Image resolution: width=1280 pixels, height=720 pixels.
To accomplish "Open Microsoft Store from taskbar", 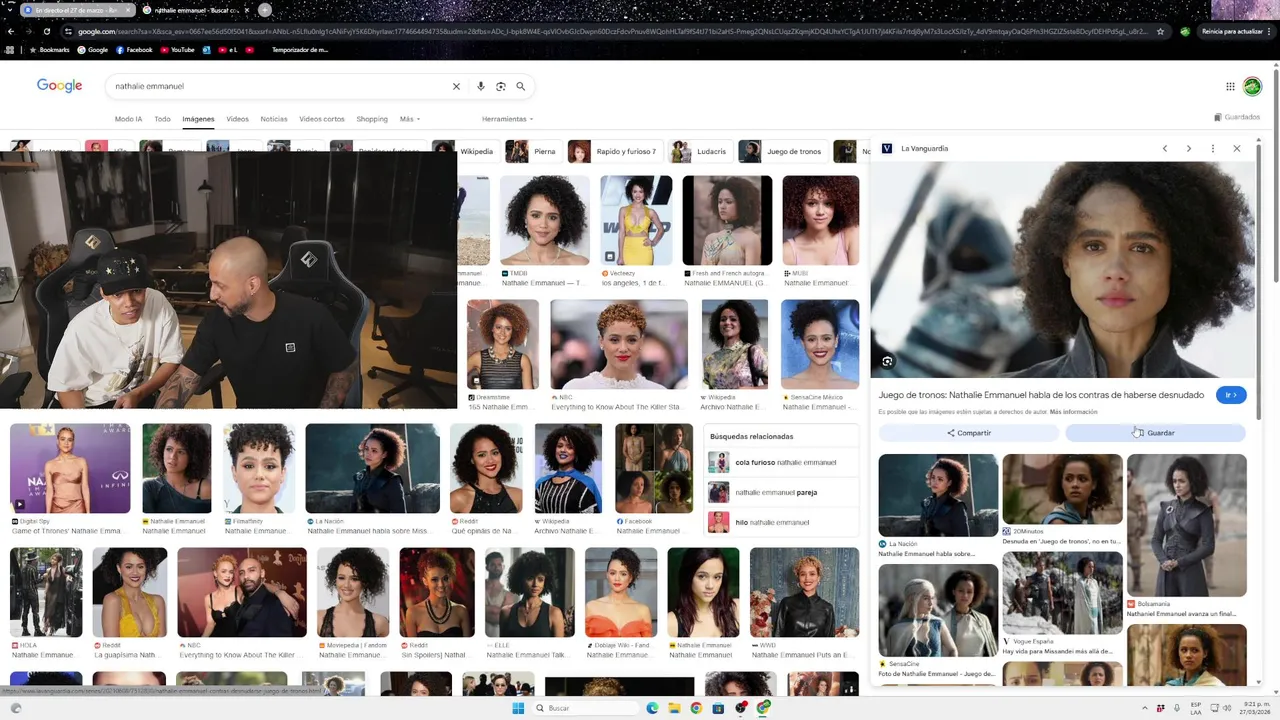I will point(718,708).
